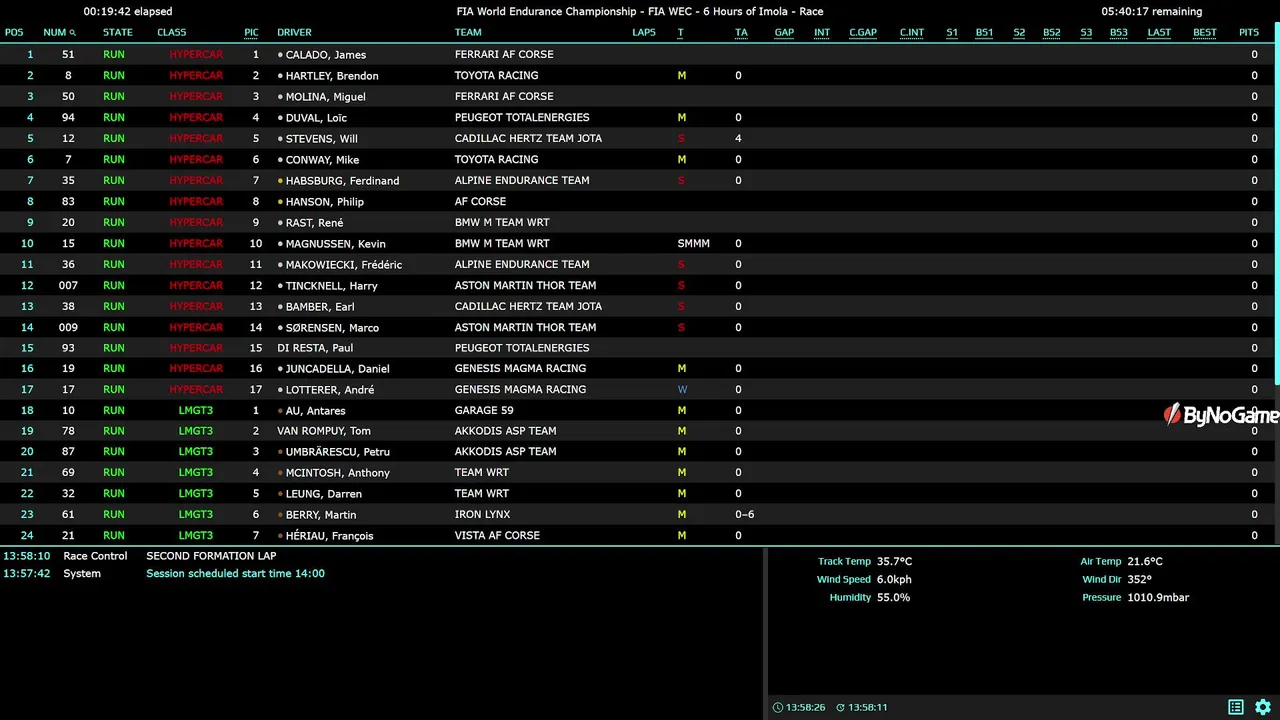Sort by the POS column header
Image resolution: width=1280 pixels, height=720 pixels.
14,33
